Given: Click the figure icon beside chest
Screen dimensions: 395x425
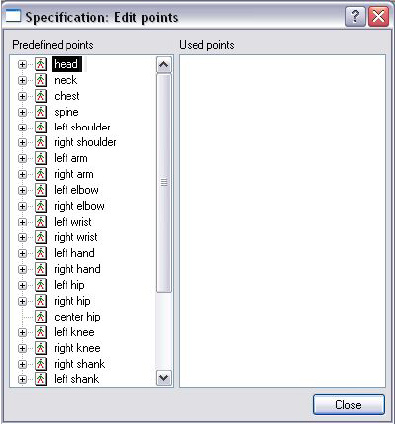Looking at the screenshot, I should tap(41, 96).
